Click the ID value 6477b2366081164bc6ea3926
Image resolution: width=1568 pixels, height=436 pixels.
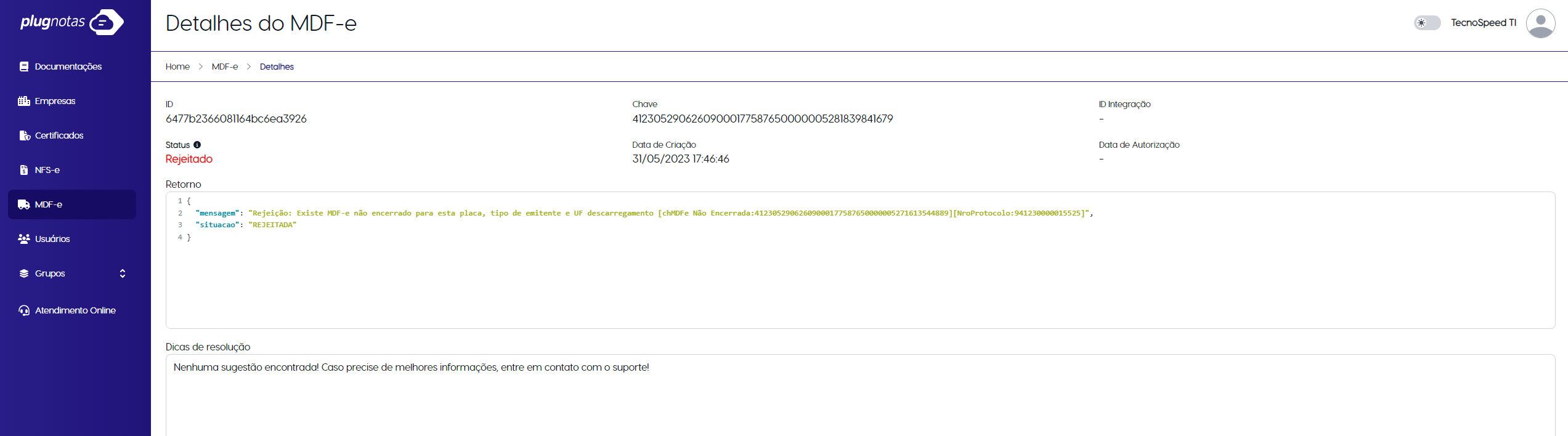click(236, 119)
